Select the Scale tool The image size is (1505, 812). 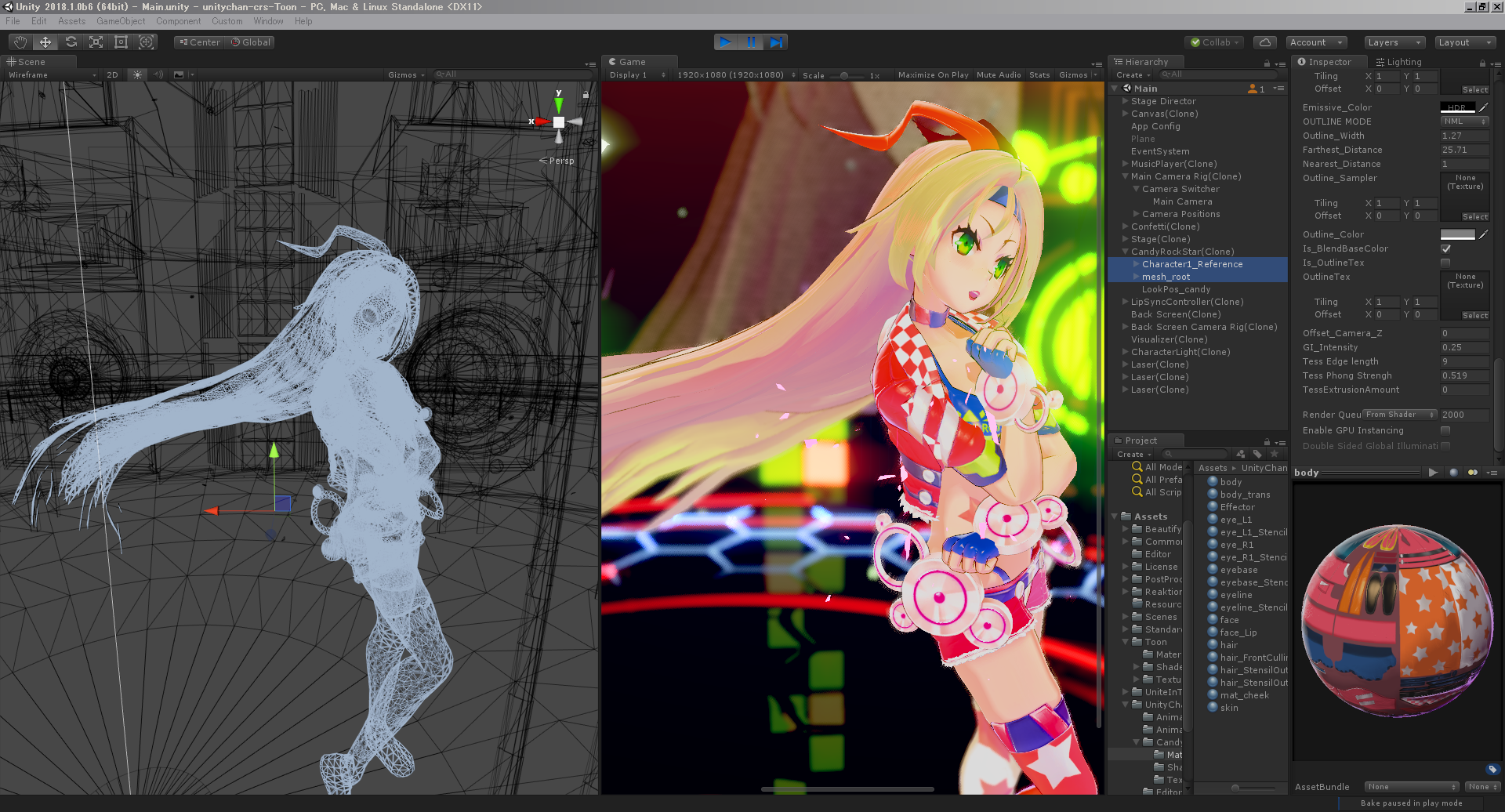tap(96, 42)
